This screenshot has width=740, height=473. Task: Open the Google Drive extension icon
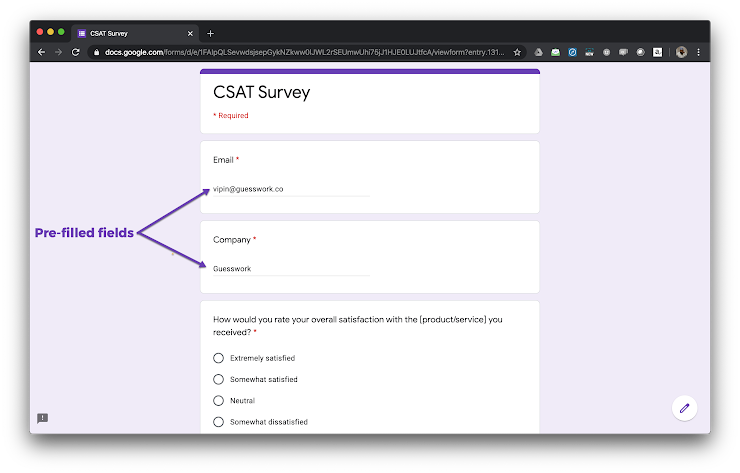pos(537,52)
